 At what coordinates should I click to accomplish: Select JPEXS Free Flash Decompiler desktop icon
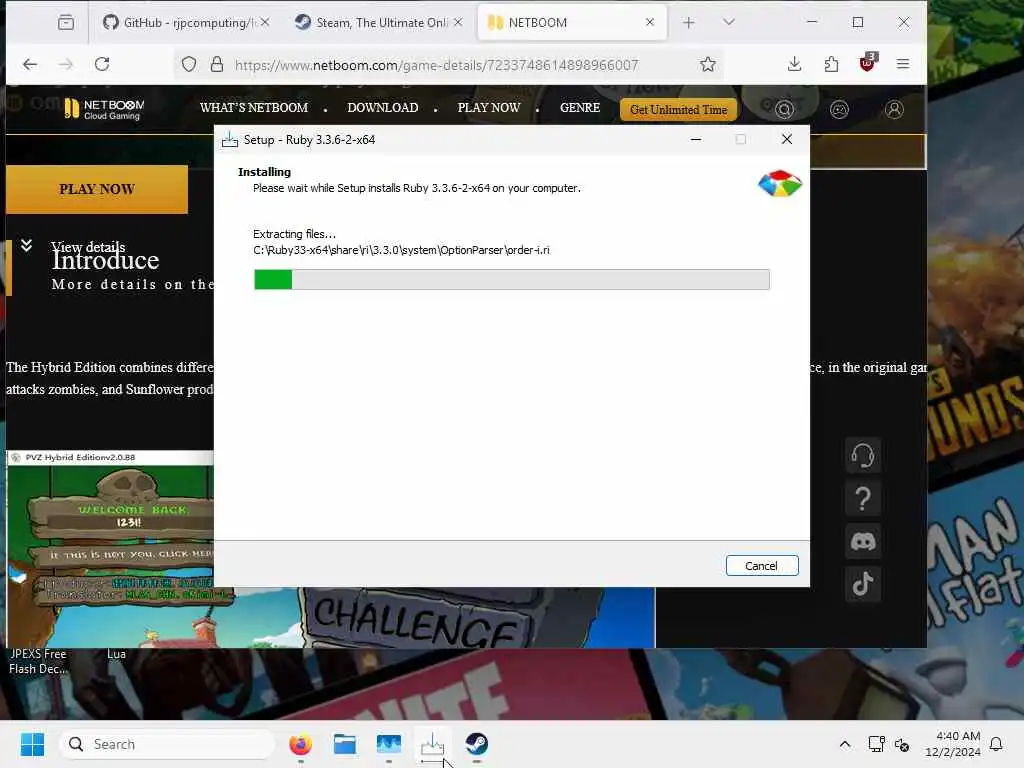pyautogui.click(x=38, y=661)
